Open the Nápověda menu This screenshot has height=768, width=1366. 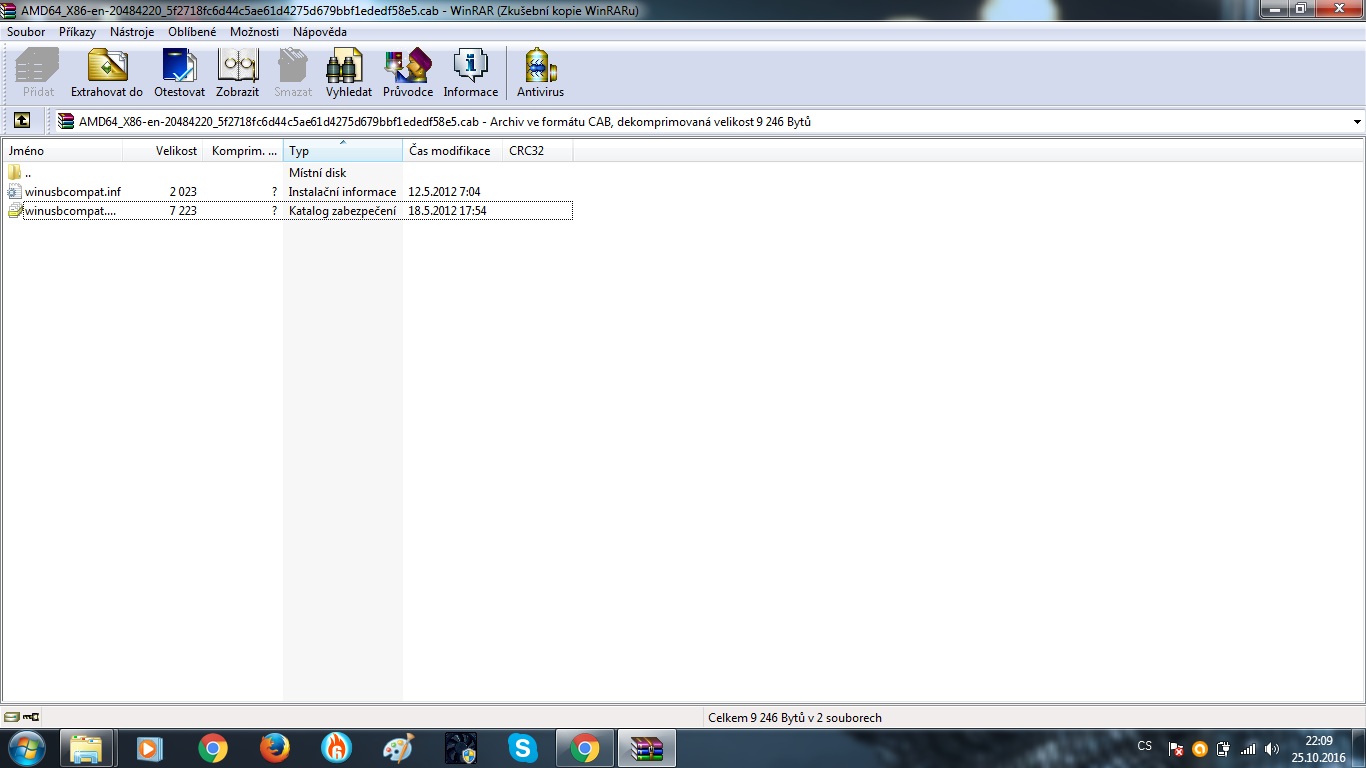point(320,32)
